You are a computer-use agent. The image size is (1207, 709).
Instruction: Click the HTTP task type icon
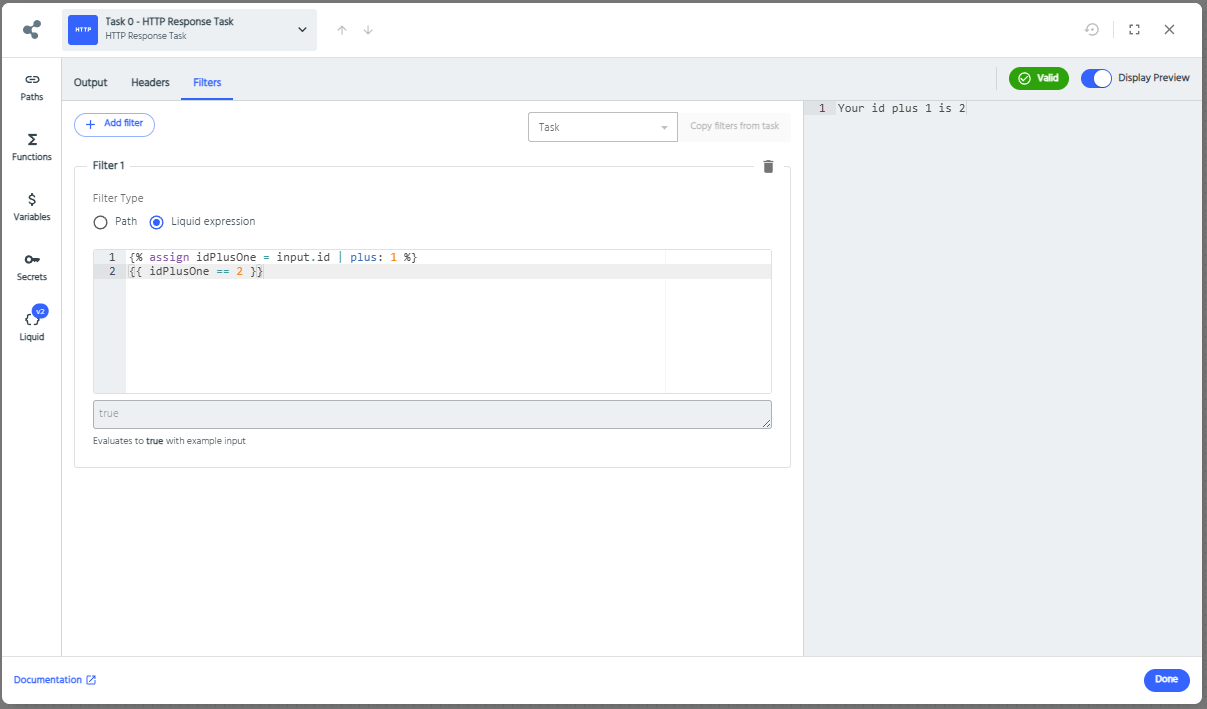tap(83, 30)
